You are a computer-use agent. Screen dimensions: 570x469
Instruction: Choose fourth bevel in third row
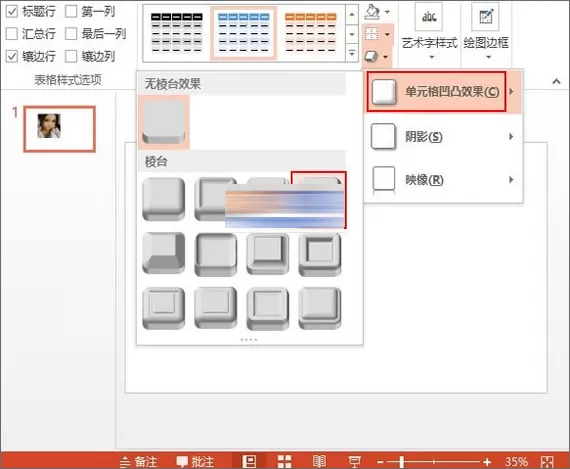(320, 308)
